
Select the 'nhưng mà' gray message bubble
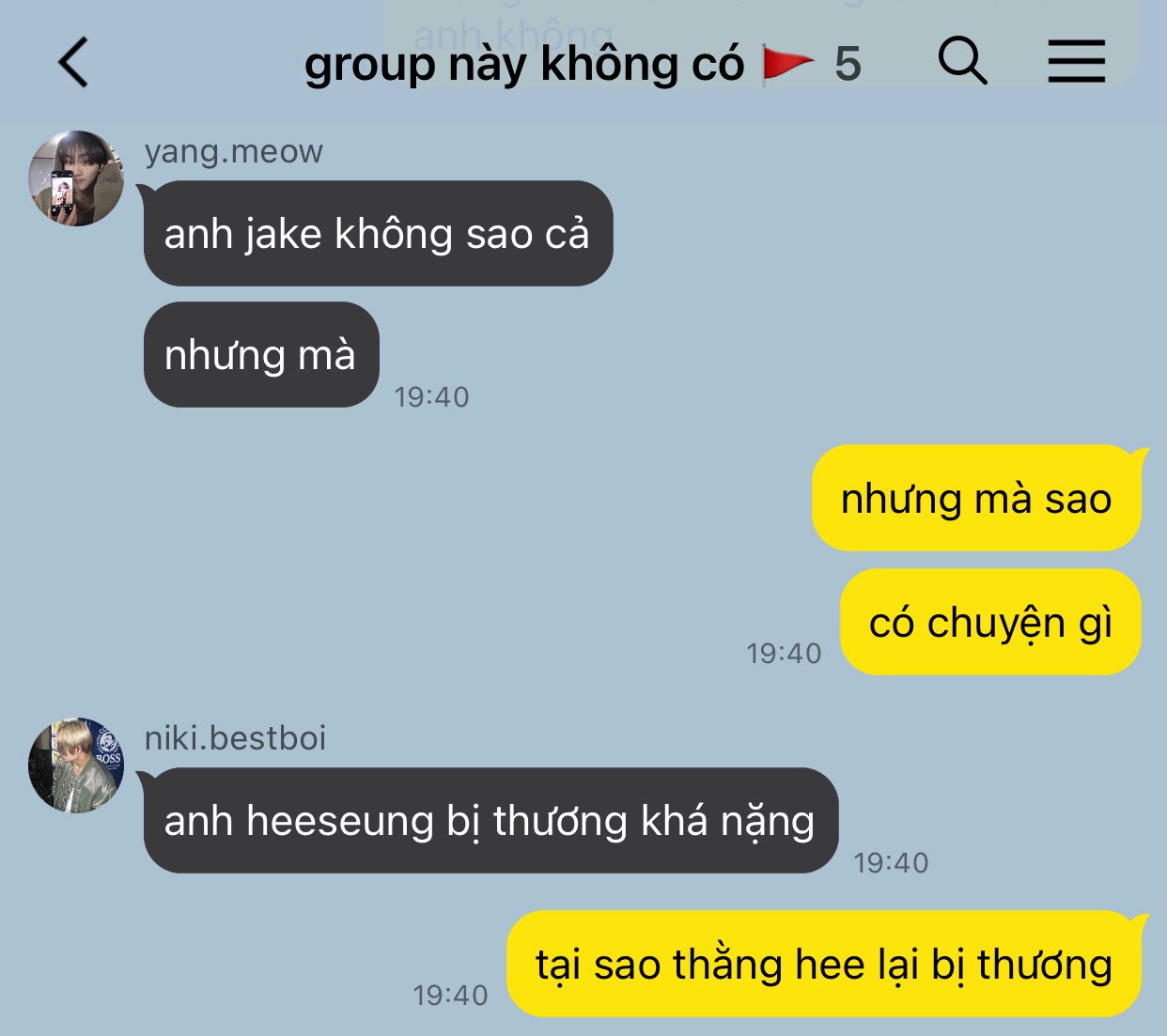tap(261, 355)
